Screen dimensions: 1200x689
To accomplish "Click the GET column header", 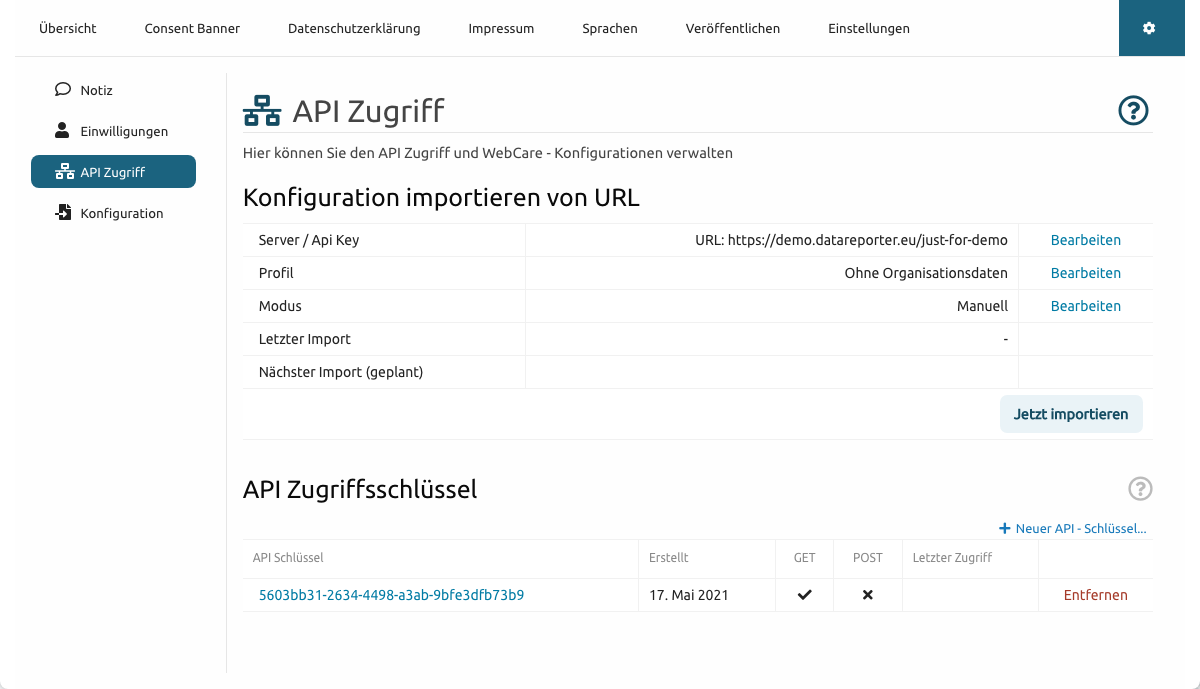I will click(804, 558).
